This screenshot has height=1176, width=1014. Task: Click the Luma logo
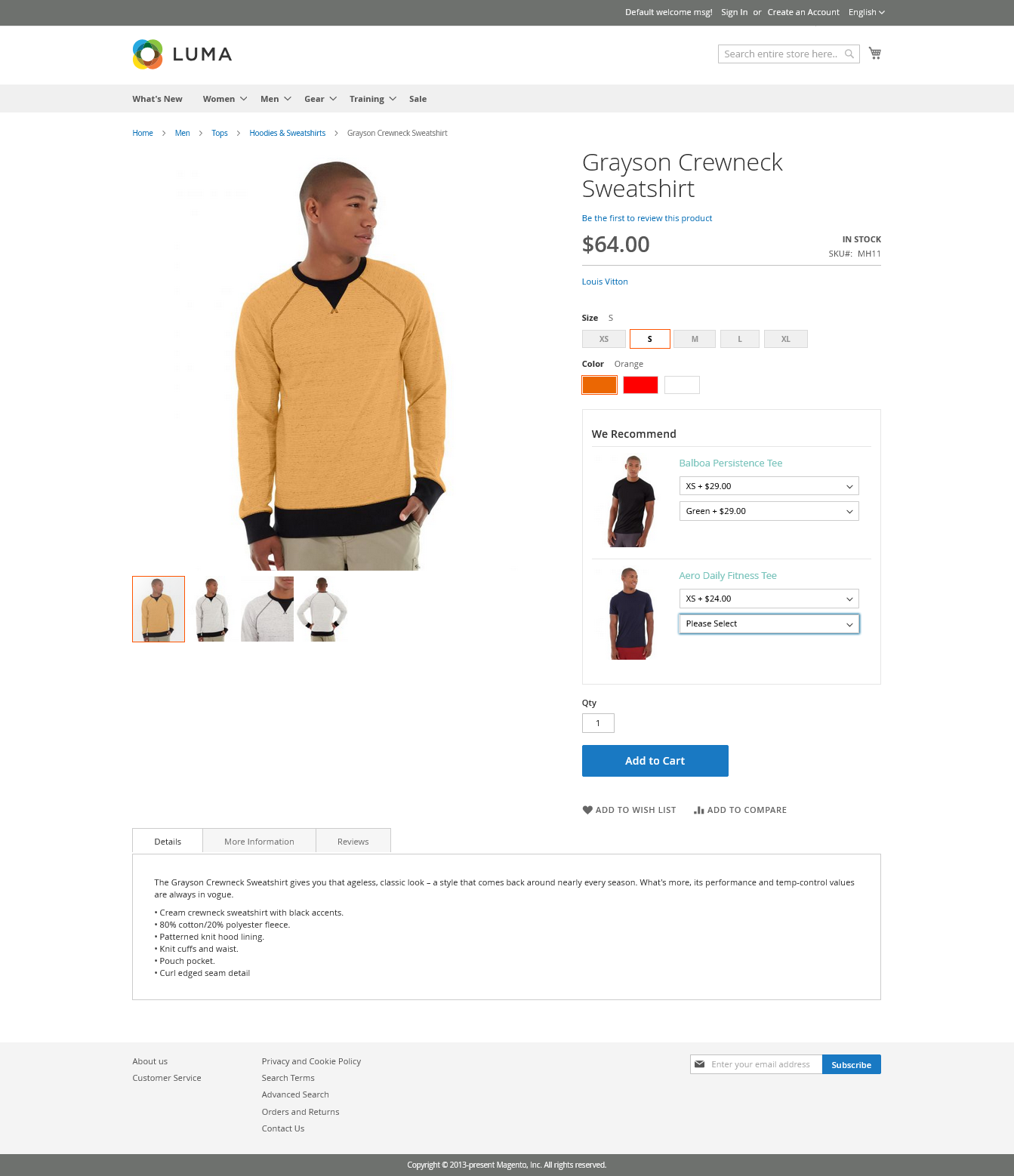(x=182, y=54)
